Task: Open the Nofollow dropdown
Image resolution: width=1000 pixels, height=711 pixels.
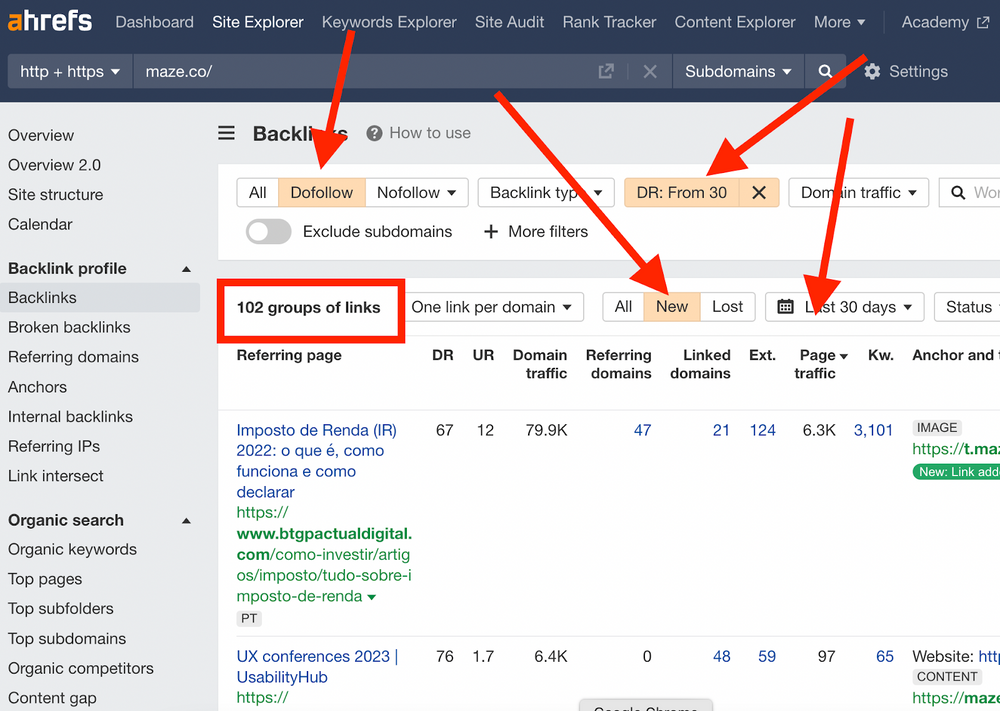Action: [x=416, y=193]
